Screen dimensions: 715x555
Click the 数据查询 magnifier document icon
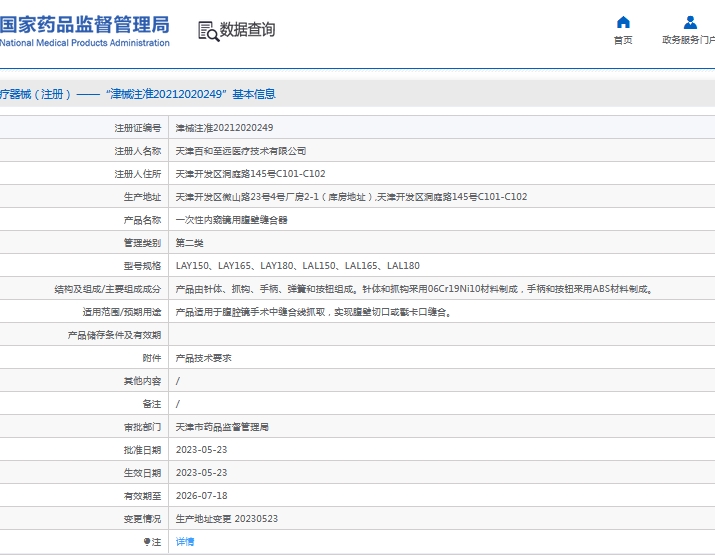click(x=208, y=31)
